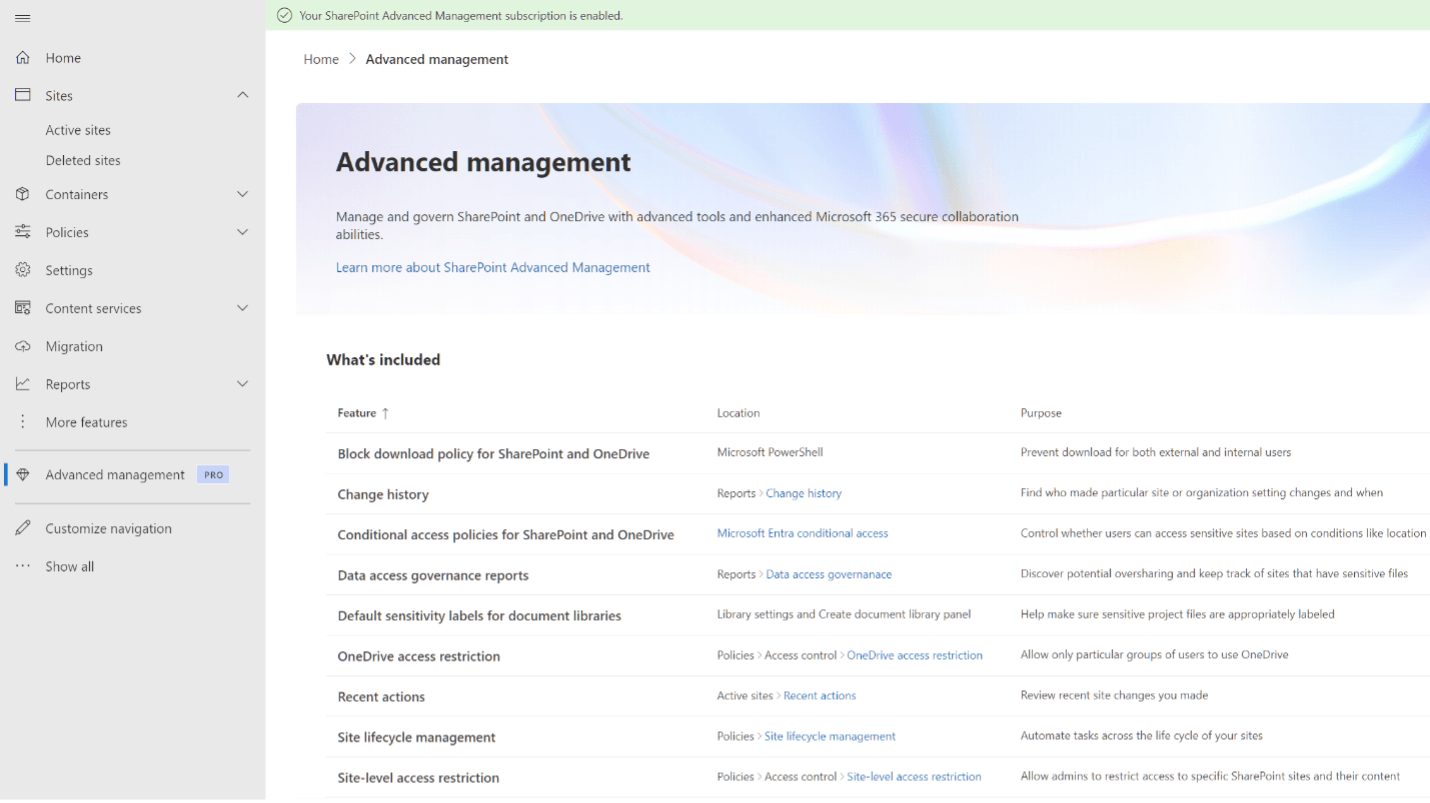Expand the Reports section chevron
1430x803 pixels.
coord(242,383)
